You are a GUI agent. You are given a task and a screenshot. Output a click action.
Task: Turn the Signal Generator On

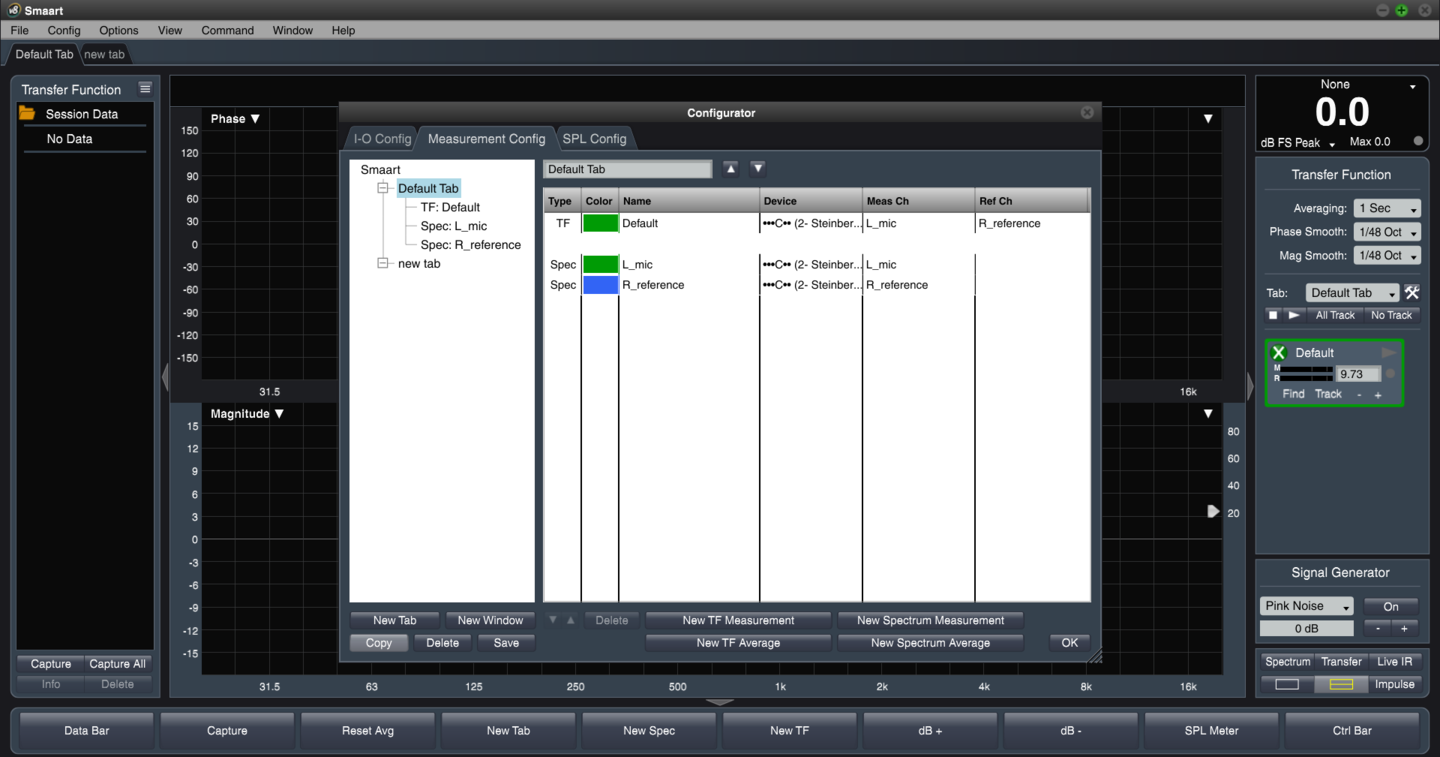point(1391,605)
